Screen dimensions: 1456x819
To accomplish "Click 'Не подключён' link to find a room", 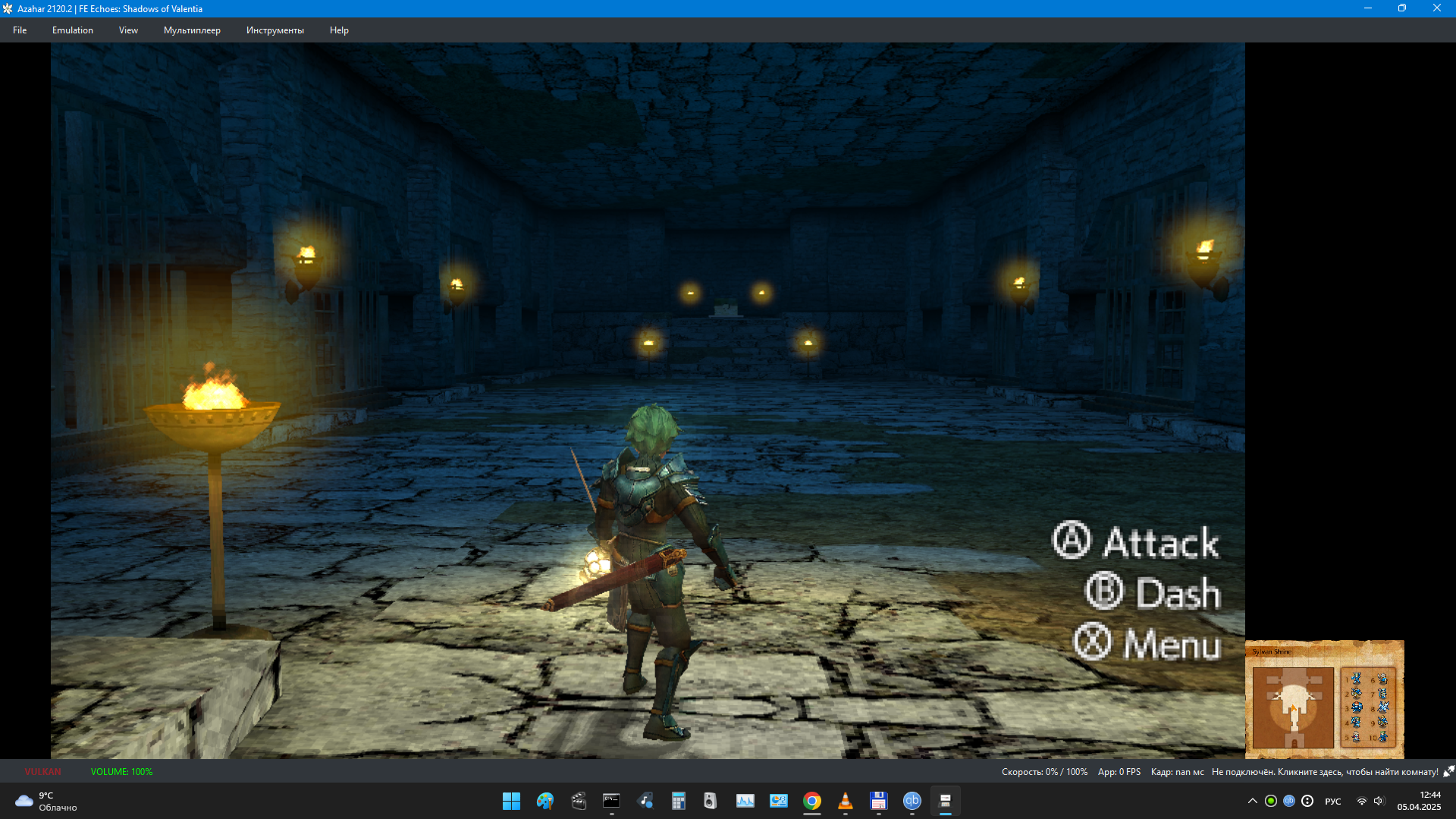I will [x=1325, y=772].
